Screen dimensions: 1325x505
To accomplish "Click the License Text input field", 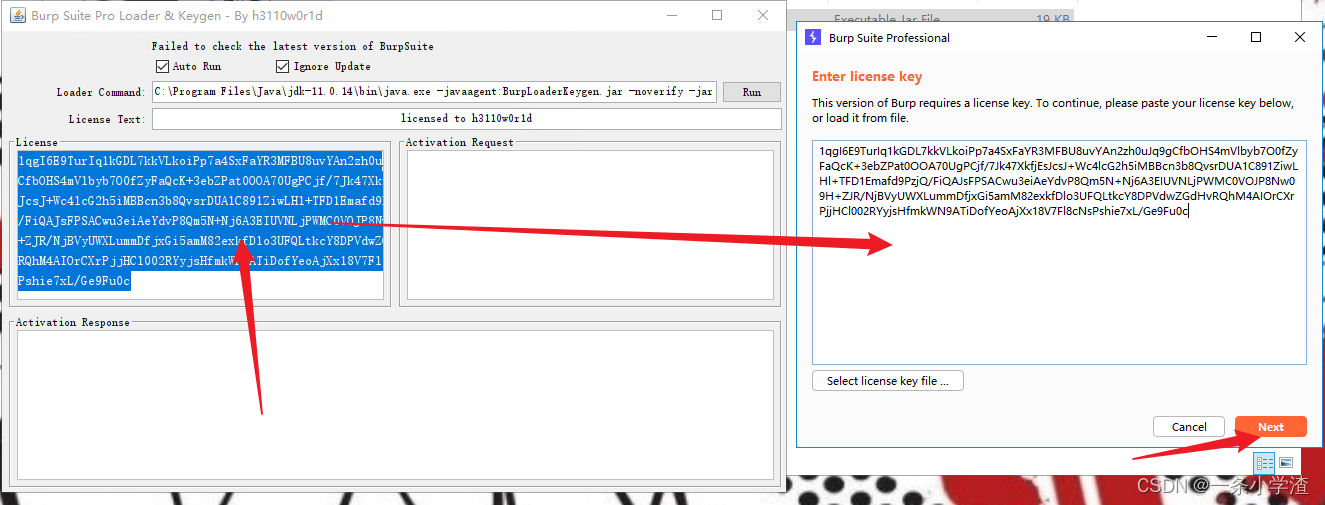I will [x=466, y=119].
